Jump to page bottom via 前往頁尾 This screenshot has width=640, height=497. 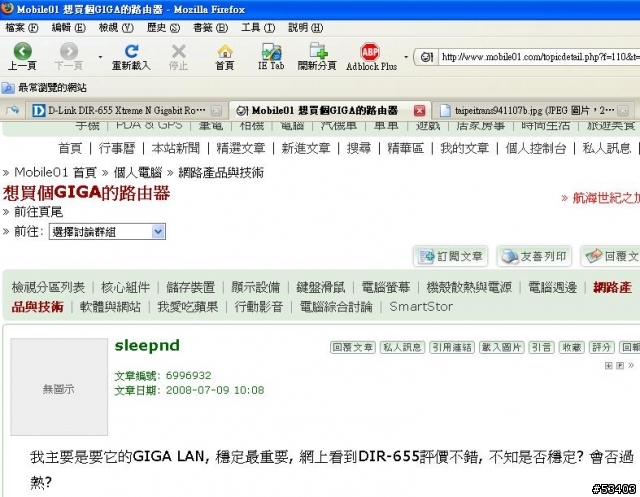click(x=38, y=212)
